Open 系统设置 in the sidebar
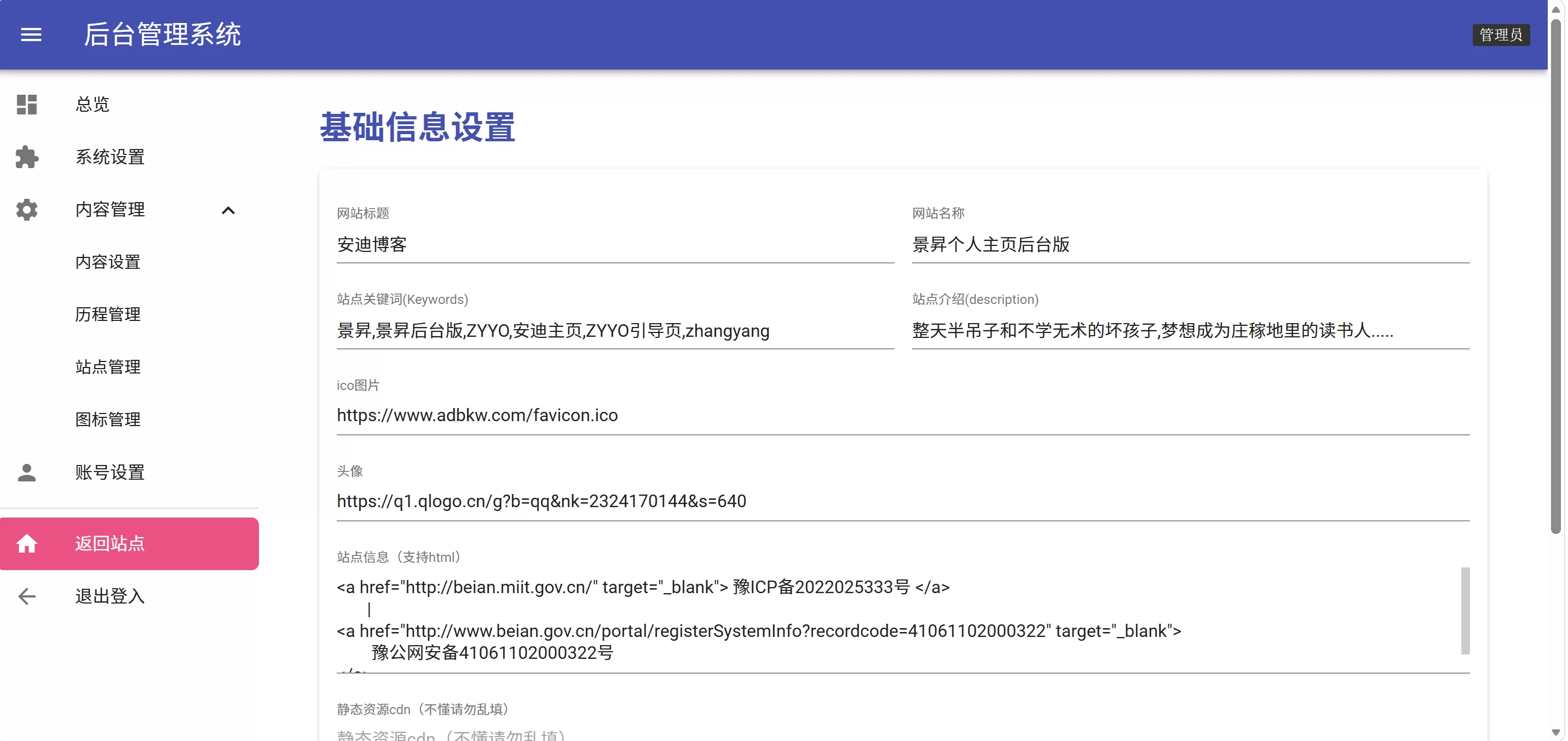The width and height of the screenshot is (1568, 741). [x=130, y=157]
